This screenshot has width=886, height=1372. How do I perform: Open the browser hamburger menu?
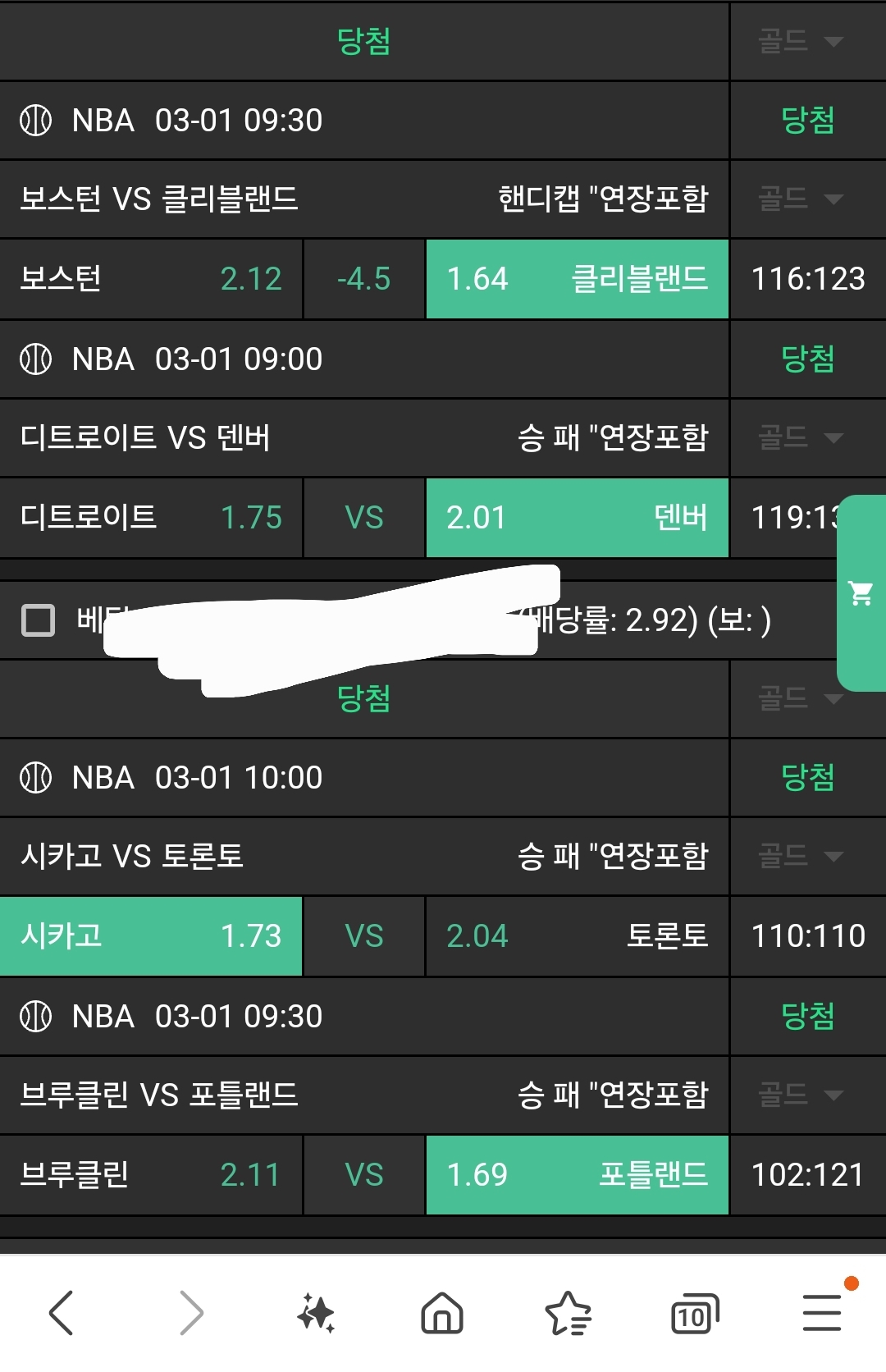822,1312
